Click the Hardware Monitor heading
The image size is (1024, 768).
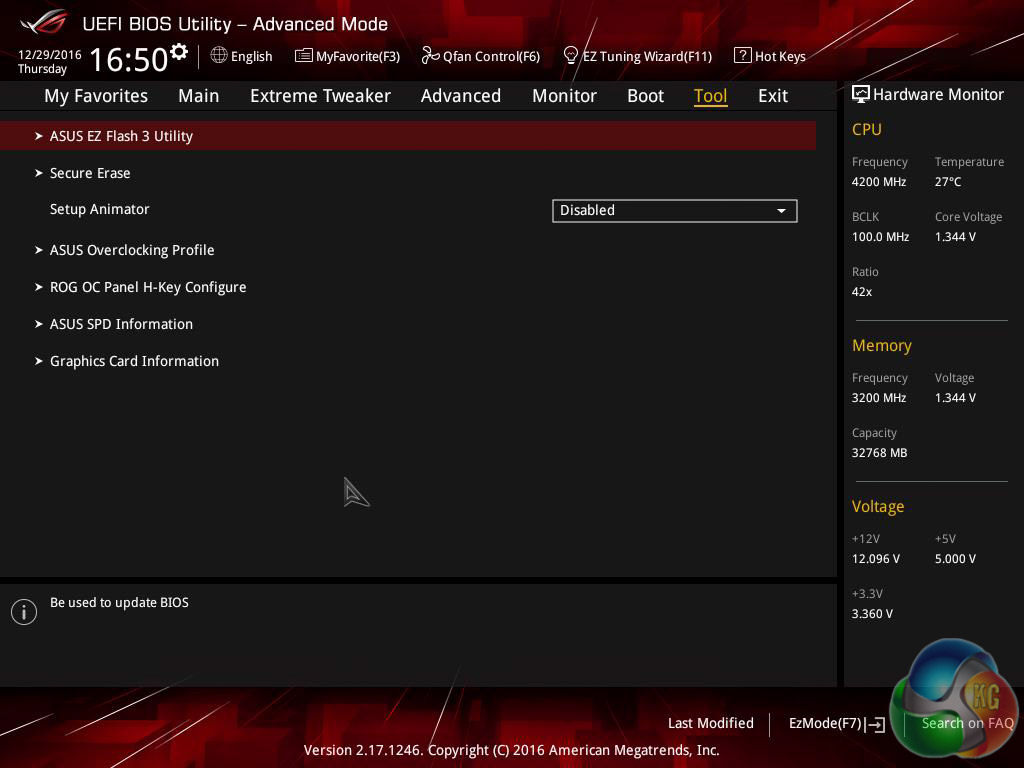(938, 95)
